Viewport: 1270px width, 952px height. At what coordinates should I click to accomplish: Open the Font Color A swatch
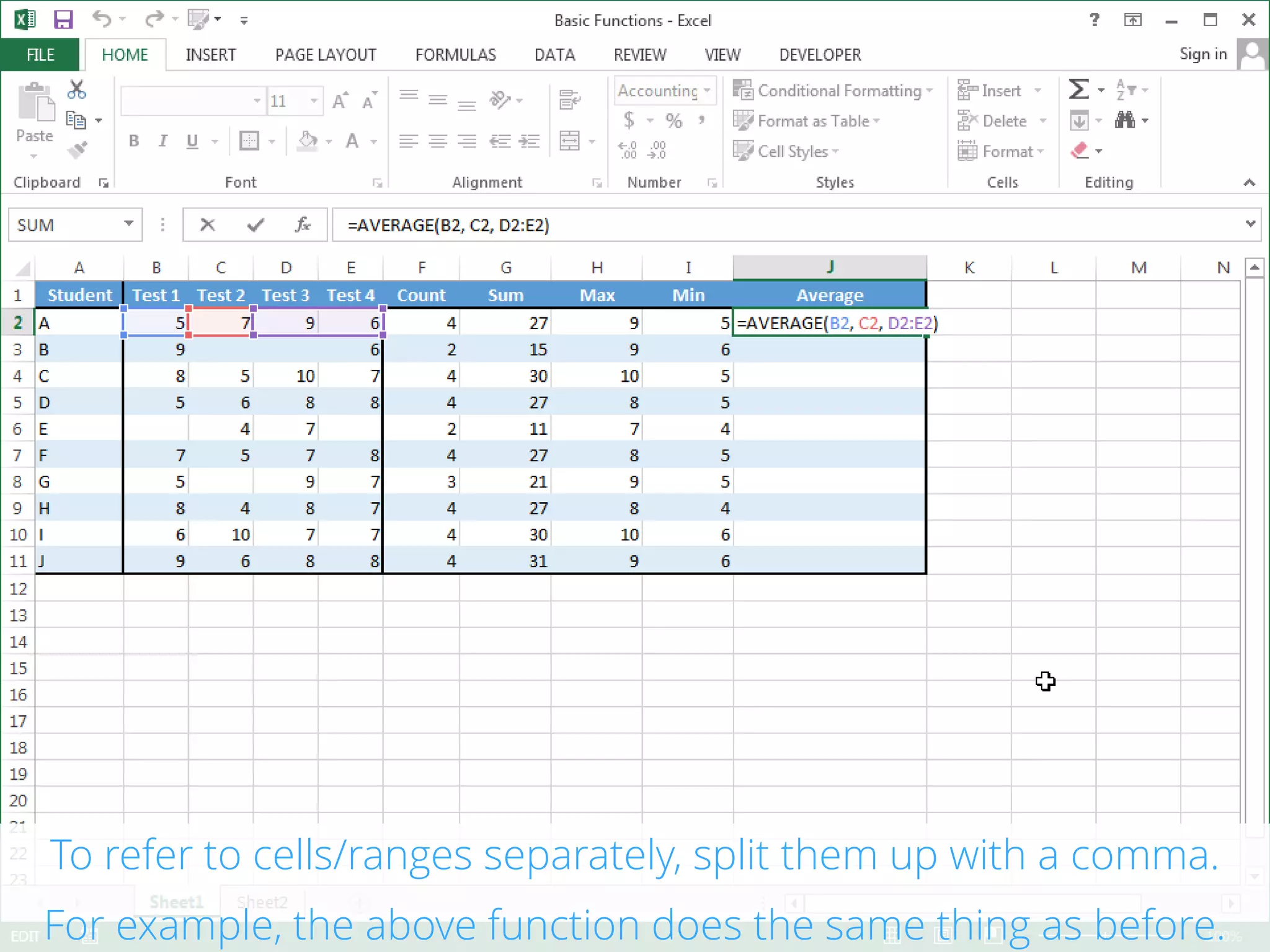[352, 141]
